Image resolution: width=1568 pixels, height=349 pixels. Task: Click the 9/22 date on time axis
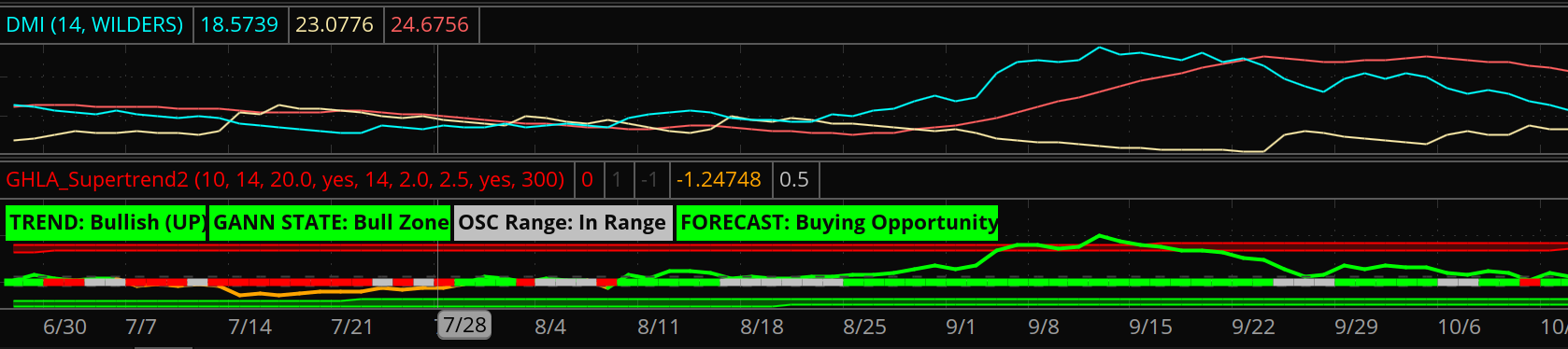click(x=1253, y=327)
